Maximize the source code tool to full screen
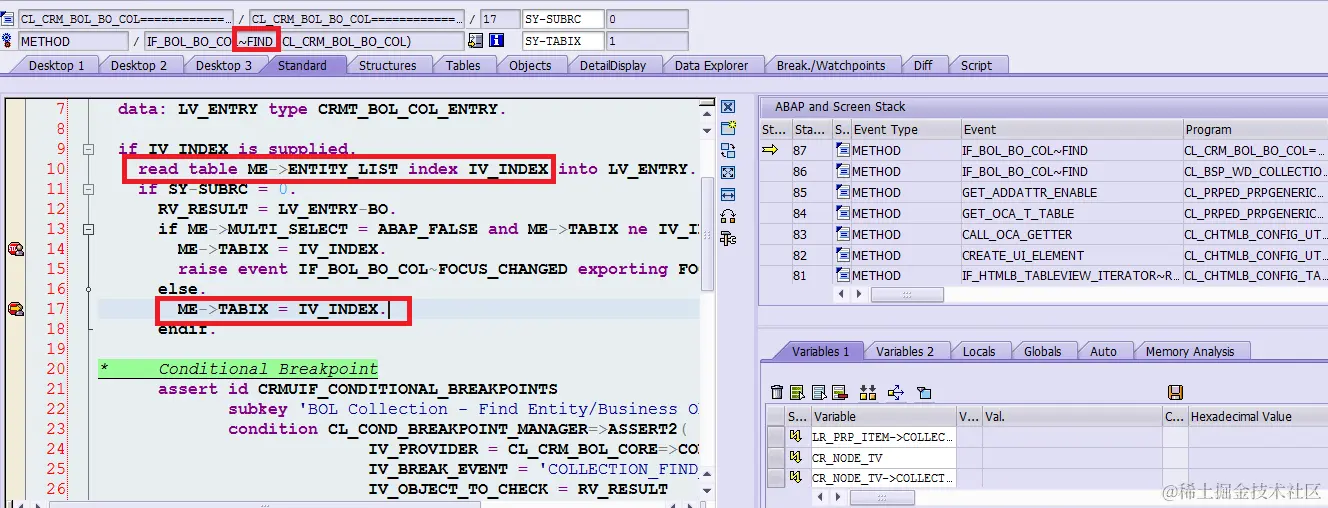This screenshot has width=1328, height=508. (x=728, y=172)
